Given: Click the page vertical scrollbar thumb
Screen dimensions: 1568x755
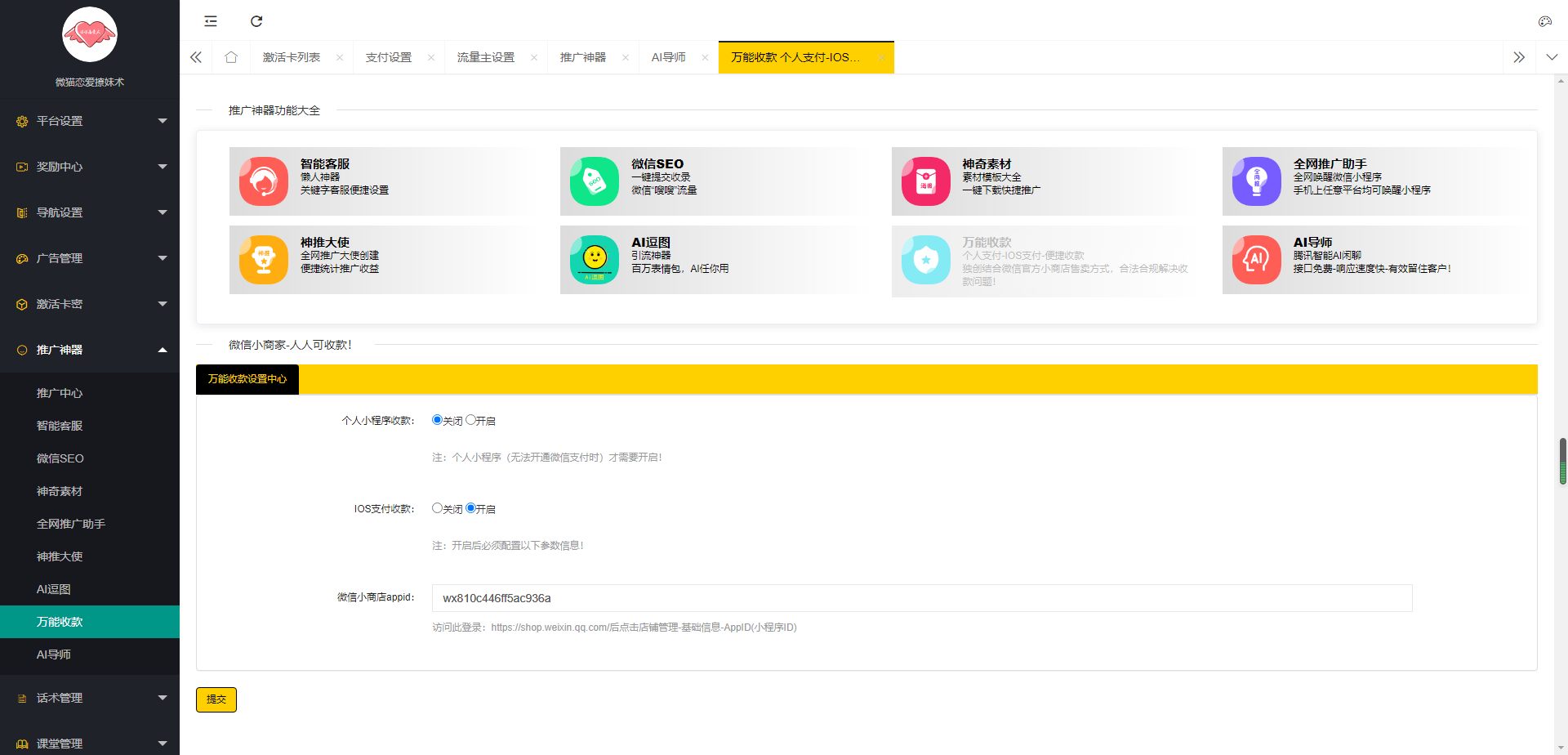Looking at the screenshot, I should coord(1562,462).
